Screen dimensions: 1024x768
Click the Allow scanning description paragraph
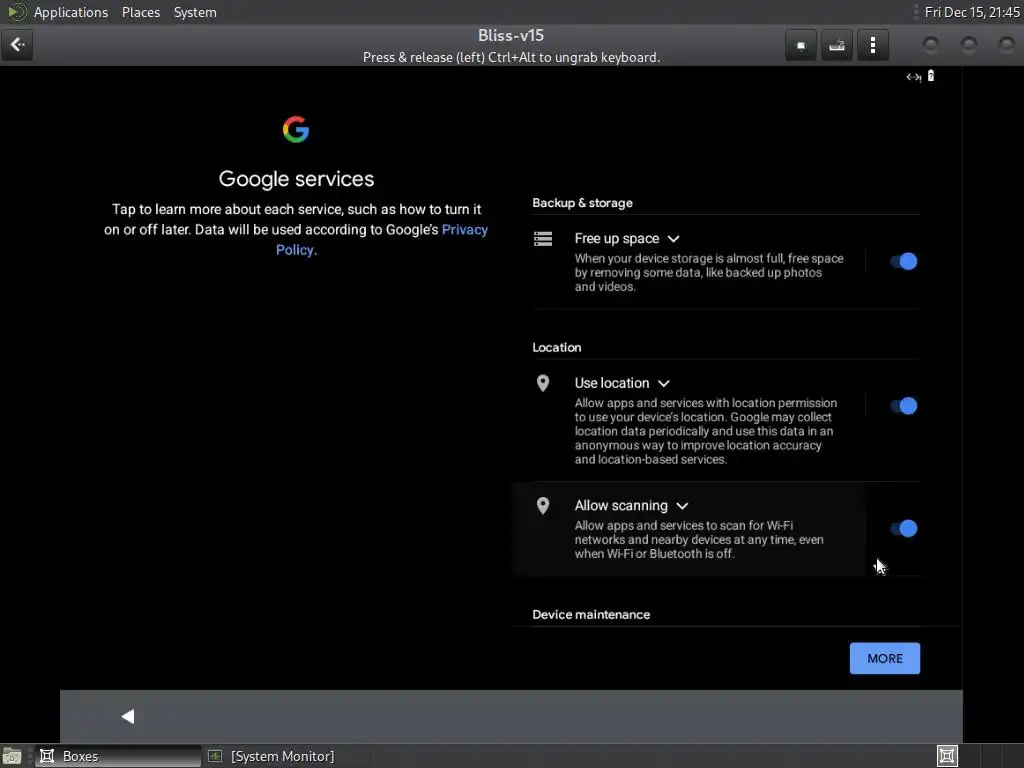click(x=699, y=539)
